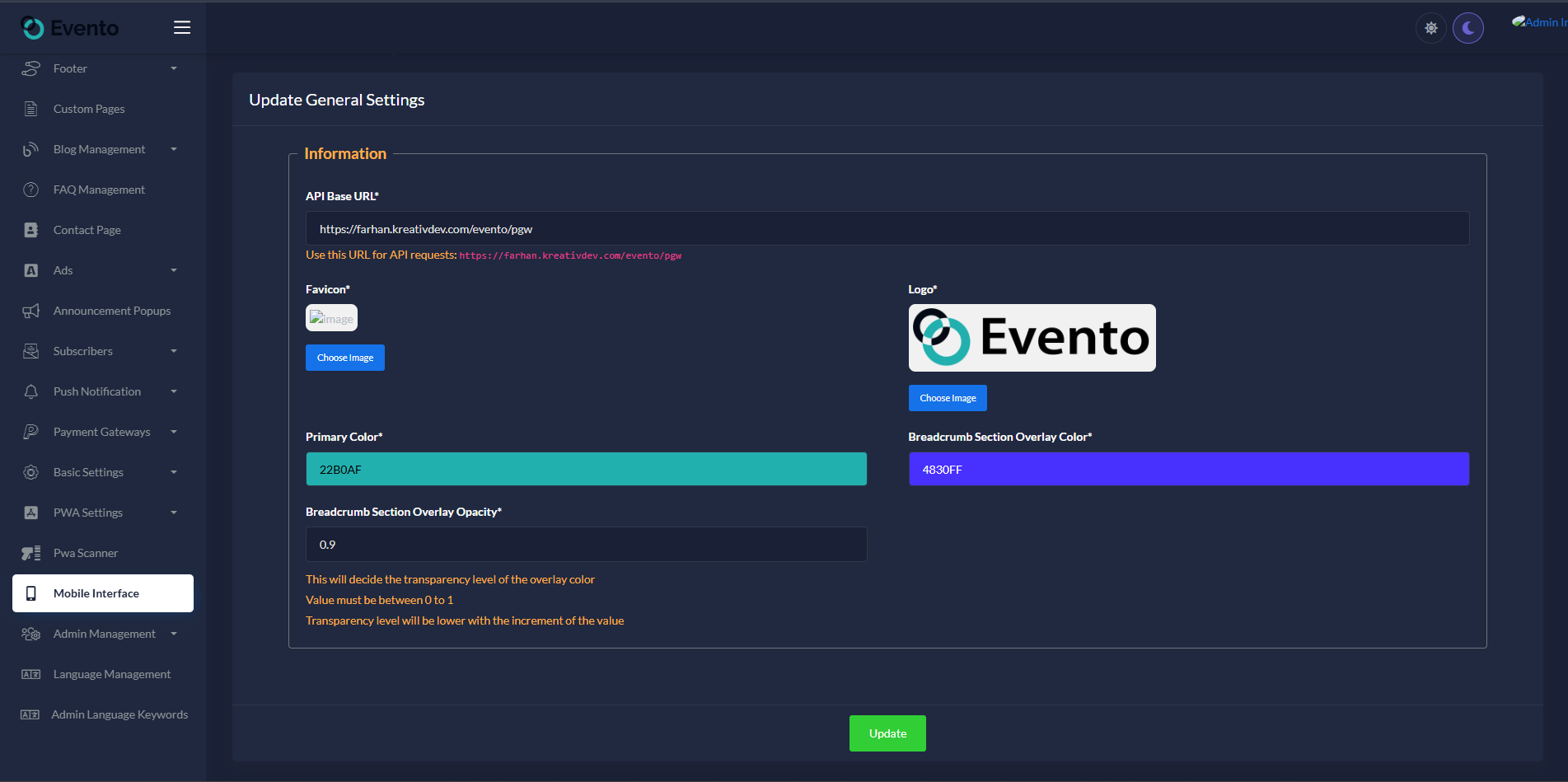Expand the Payment Gateways dropdown arrow
Image resolution: width=1568 pixels, height=782 pixels.
tap(174, 432)
